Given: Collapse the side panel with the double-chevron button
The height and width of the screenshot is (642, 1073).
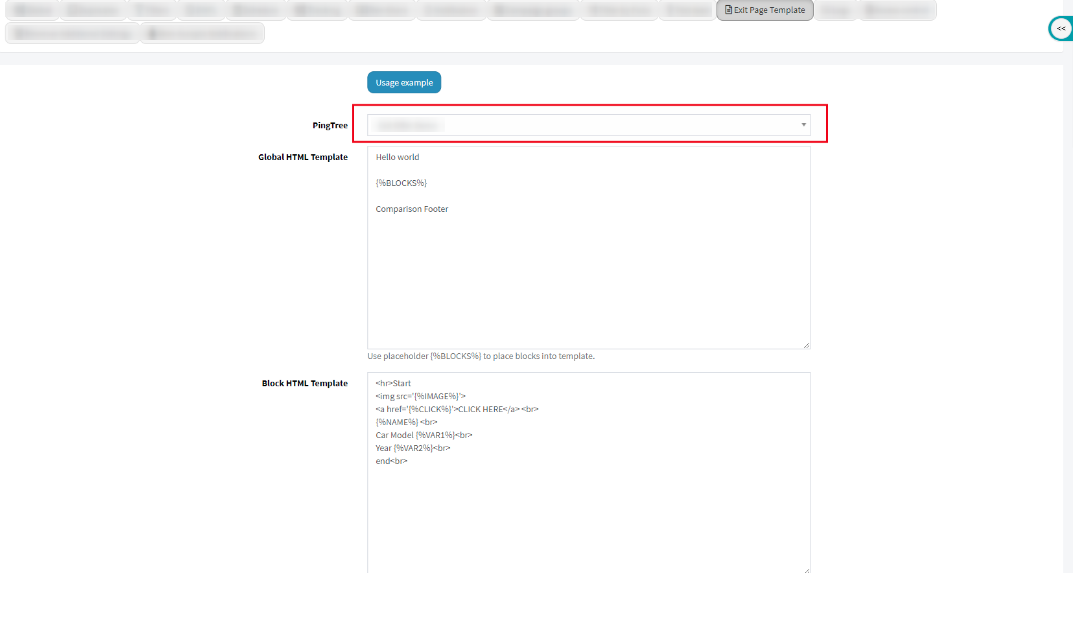Looking at the screenshot, I should [x=1060, y=29].
